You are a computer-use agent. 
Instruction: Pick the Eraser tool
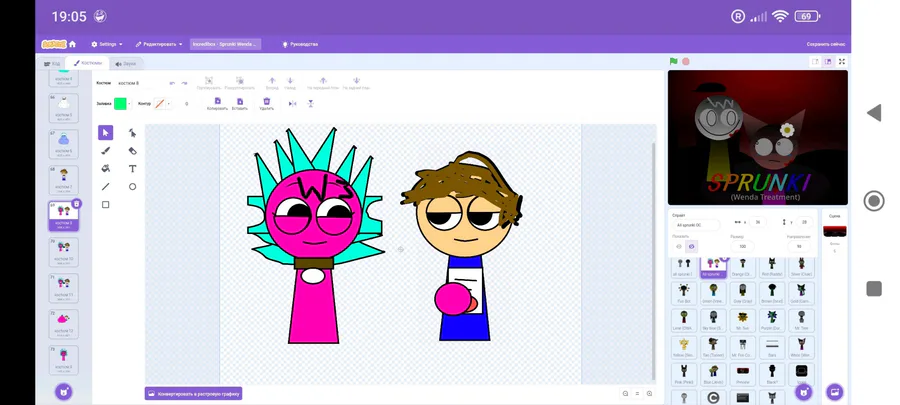click(x=133, y=151)
